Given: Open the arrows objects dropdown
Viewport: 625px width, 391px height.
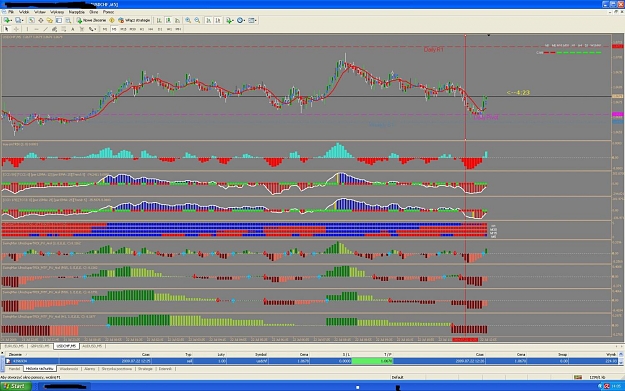Looking at the screenshot, I should click(92, 29).
